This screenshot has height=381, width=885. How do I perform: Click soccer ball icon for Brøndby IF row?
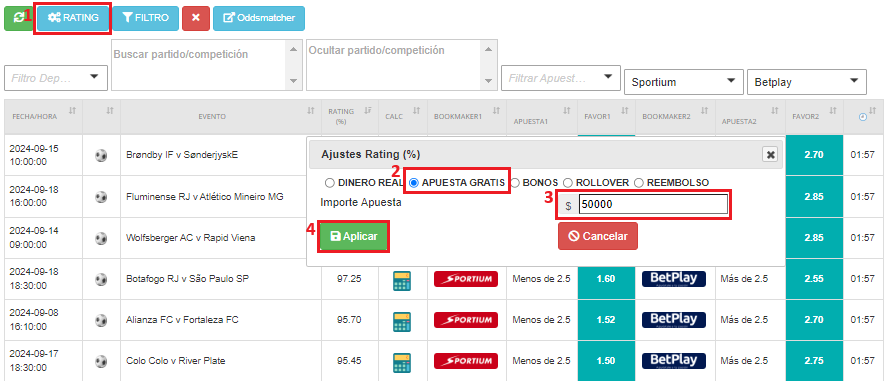coord(101,155)
